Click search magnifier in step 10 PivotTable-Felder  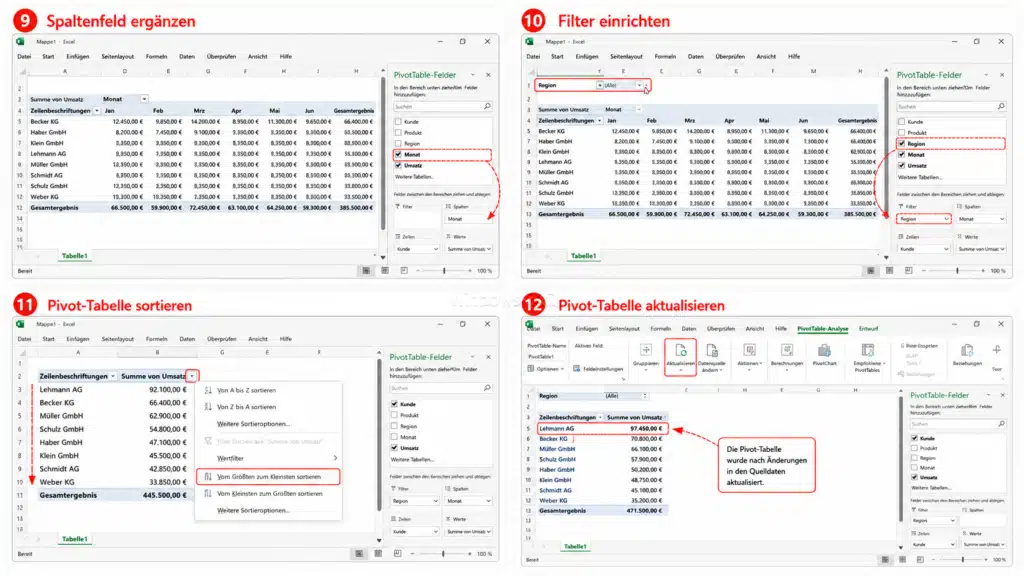point(1001,106)
